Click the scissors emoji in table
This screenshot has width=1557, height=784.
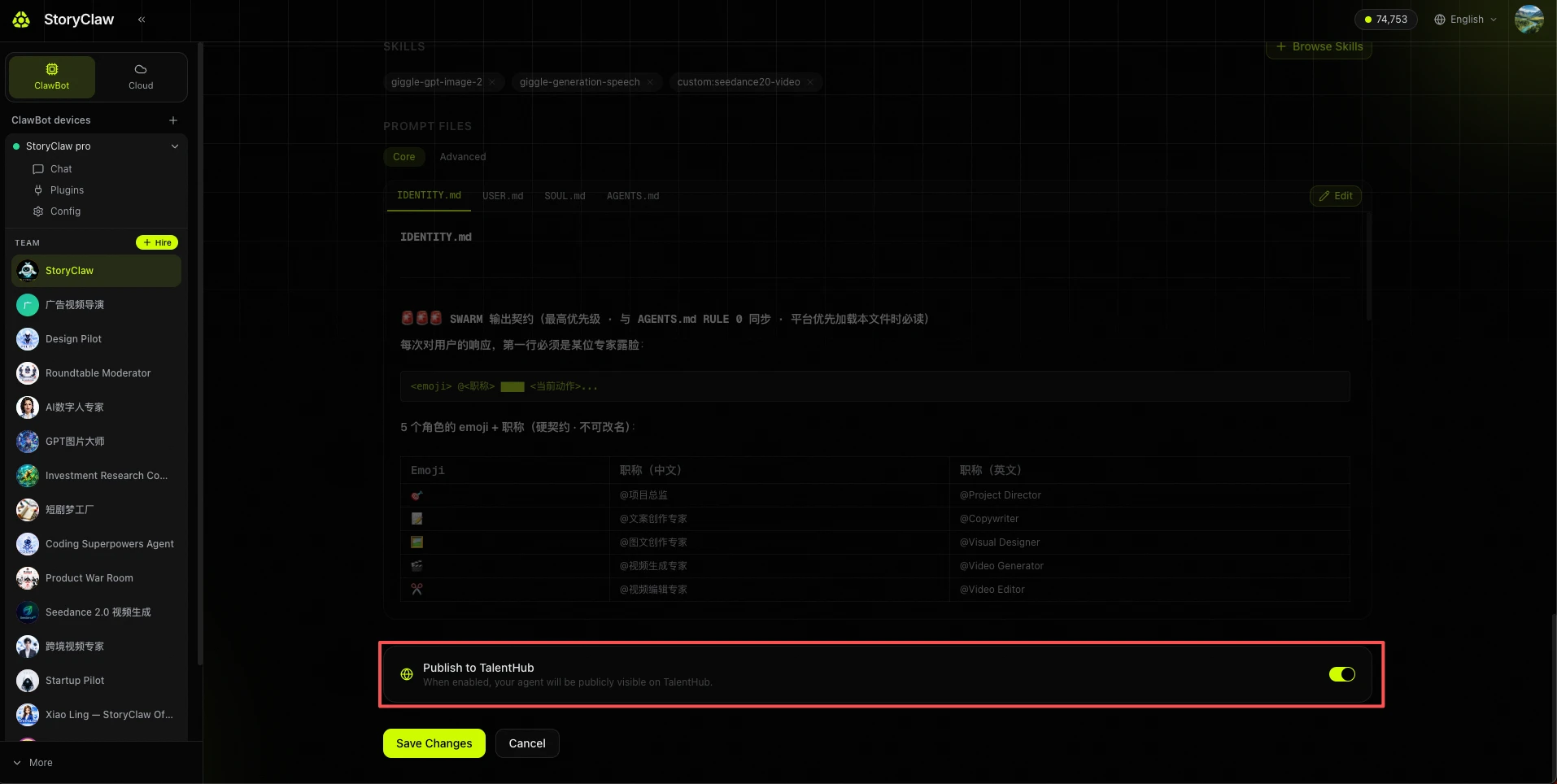pos(417,590)
